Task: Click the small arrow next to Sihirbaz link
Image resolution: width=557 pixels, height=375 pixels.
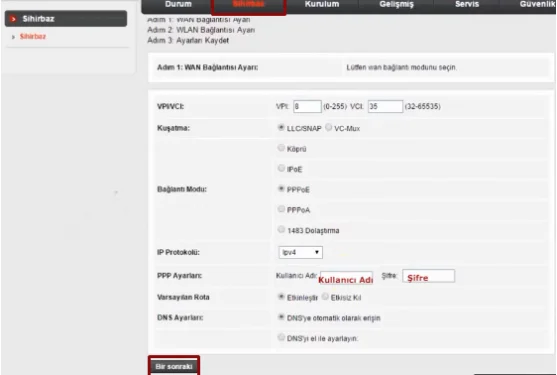Action: point(13,37)
